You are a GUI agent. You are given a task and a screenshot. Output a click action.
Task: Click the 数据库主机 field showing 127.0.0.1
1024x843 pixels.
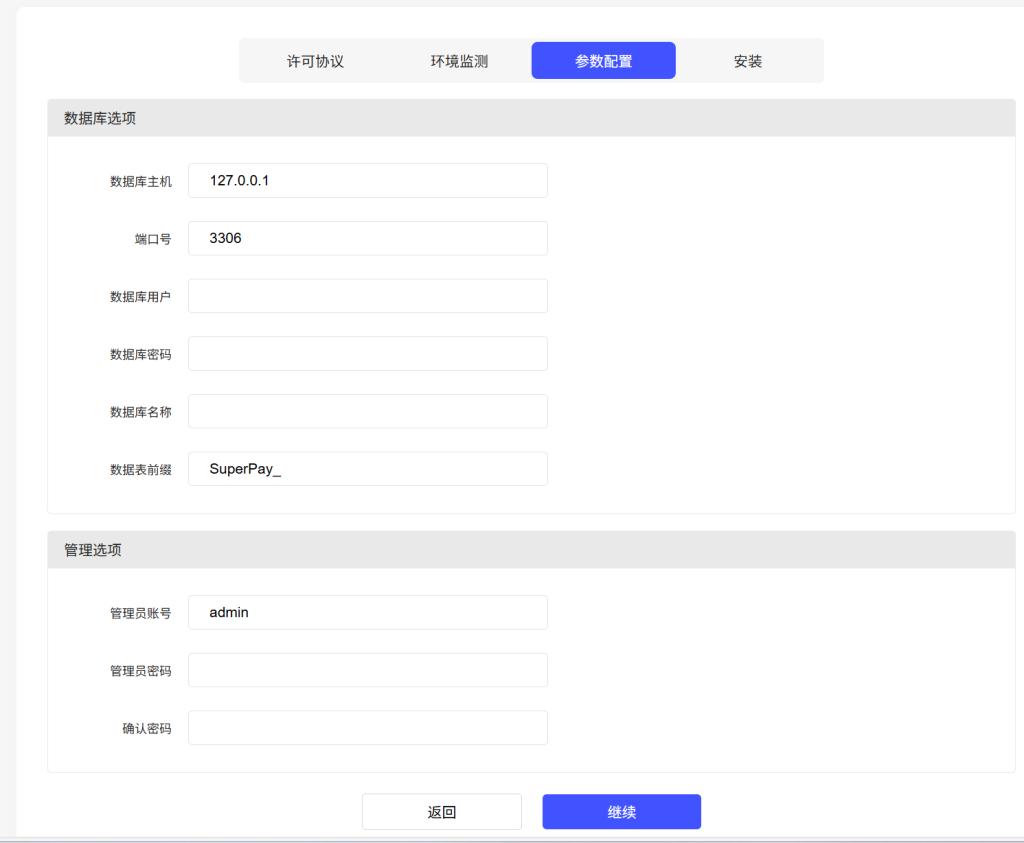[367, 181]
